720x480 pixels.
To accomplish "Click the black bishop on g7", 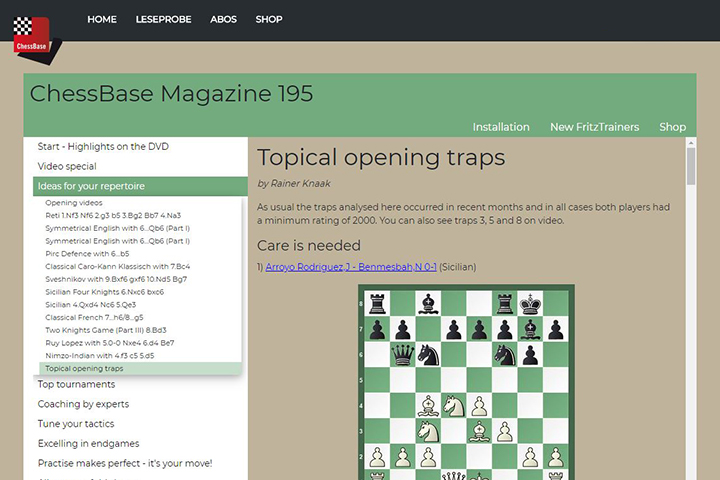I will tap(530, 329).
